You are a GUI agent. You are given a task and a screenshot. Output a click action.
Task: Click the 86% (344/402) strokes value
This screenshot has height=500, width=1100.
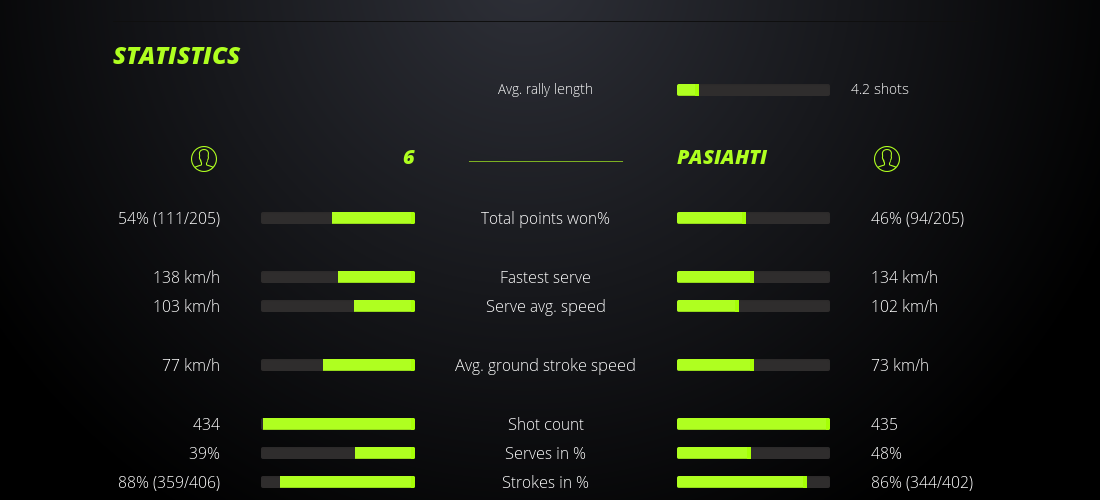921,482
